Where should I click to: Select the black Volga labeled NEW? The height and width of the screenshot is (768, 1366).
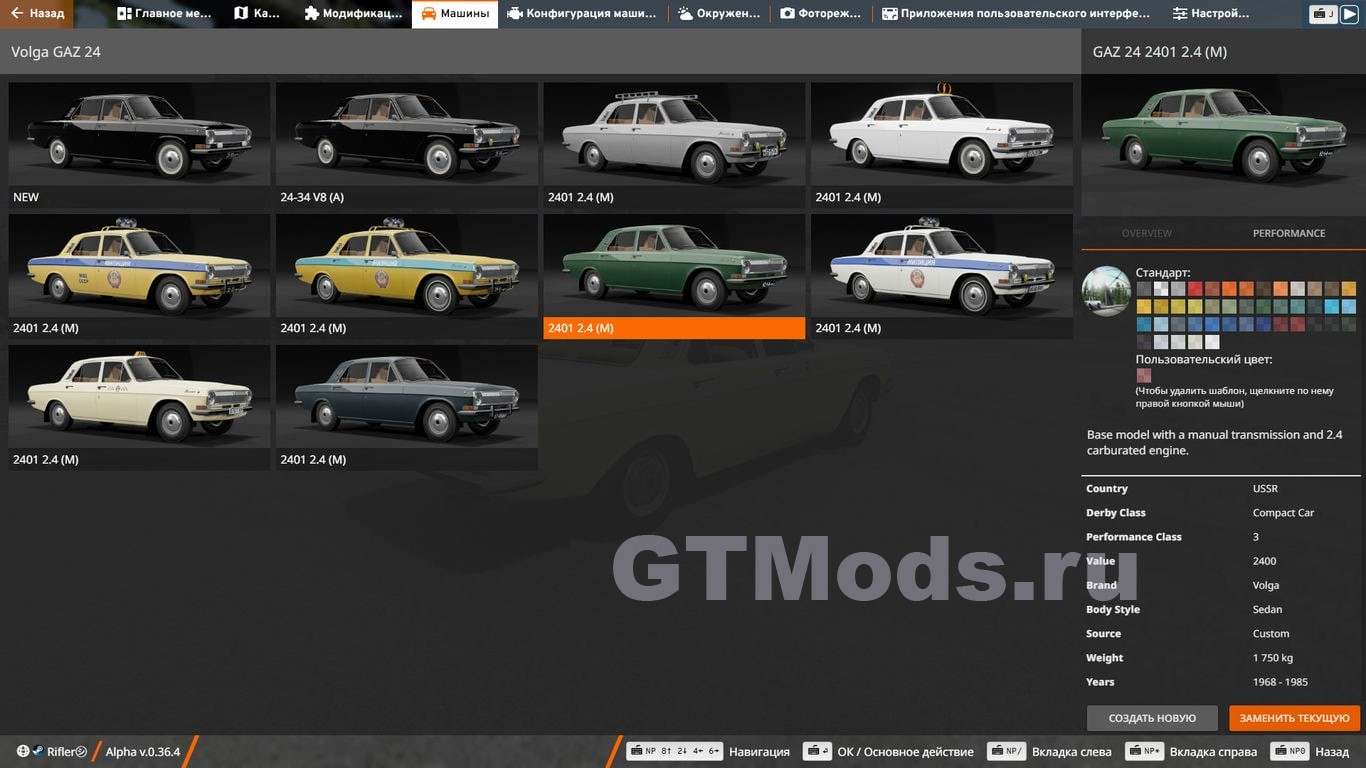(x=139, y=145)
